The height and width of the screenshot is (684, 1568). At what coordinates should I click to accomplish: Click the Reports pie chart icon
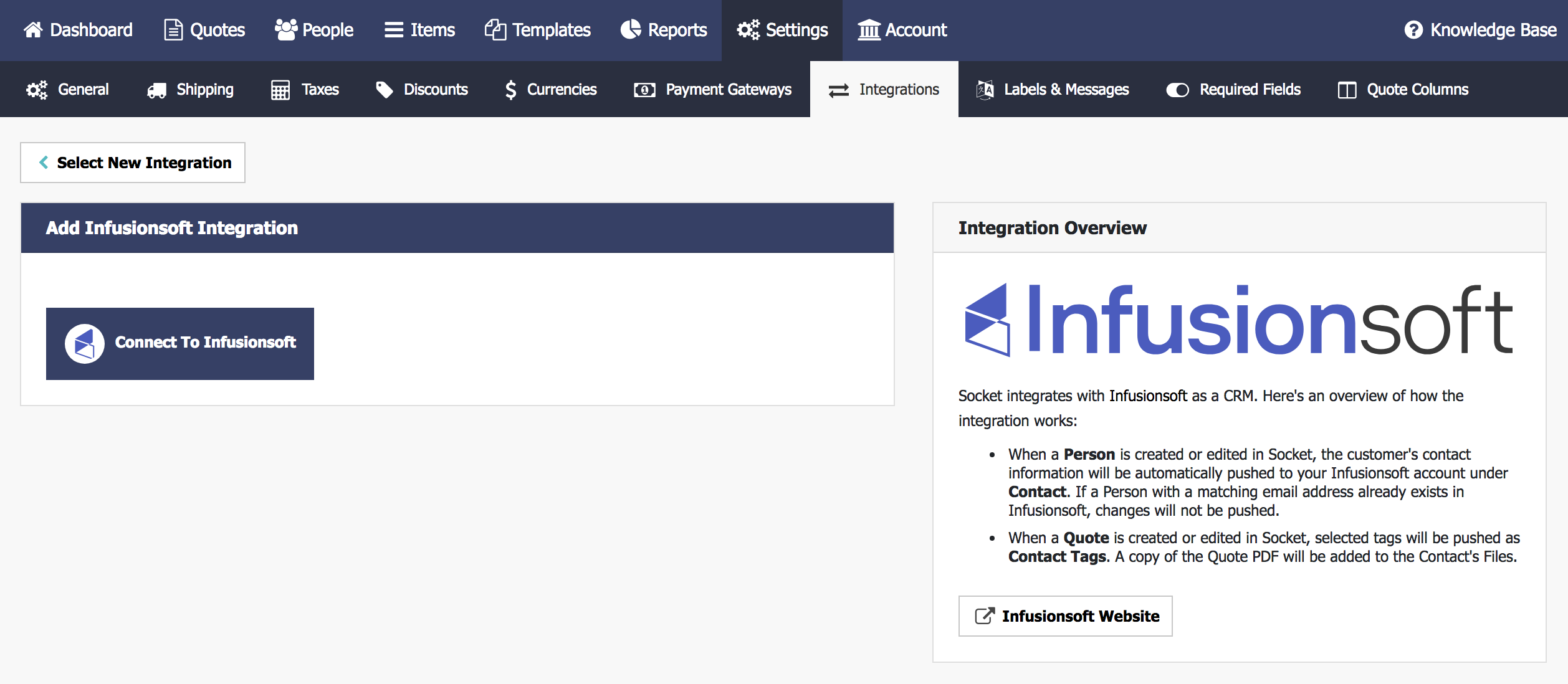coord(631,29)
